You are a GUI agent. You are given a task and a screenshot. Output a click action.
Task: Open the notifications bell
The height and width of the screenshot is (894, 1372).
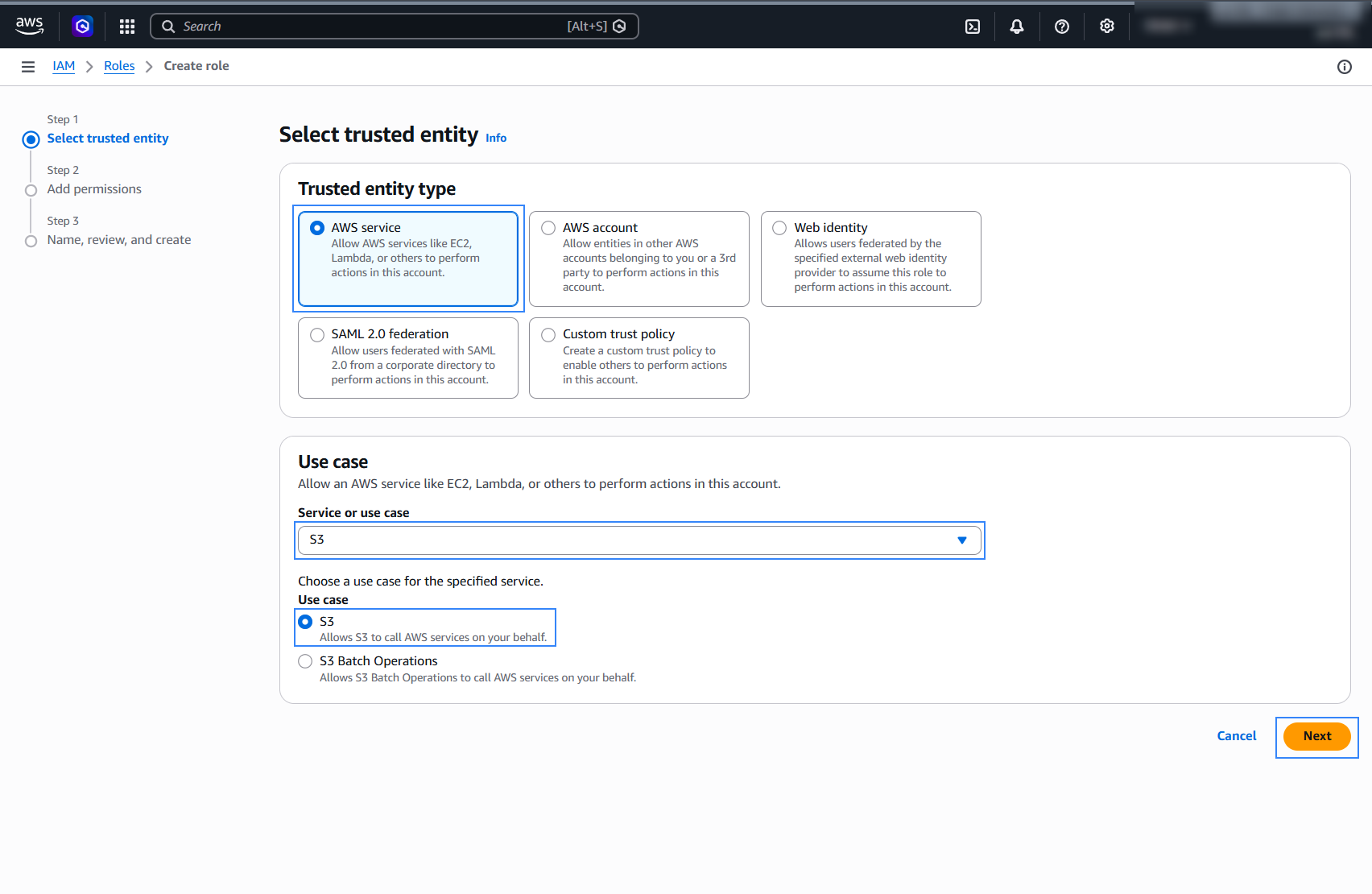click(1017, 27)
